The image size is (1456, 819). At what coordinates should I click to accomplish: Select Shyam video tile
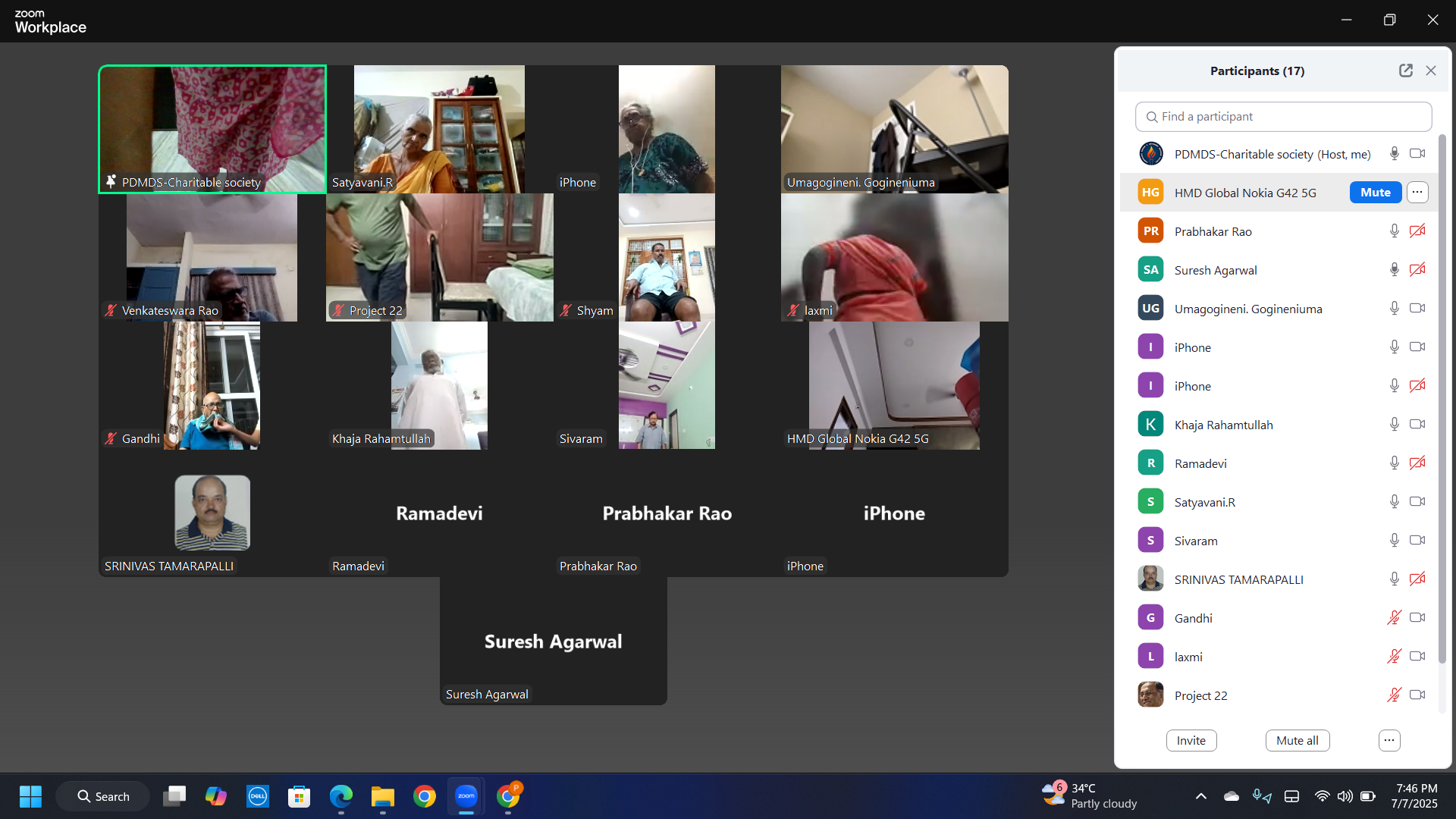pos(667,257)
